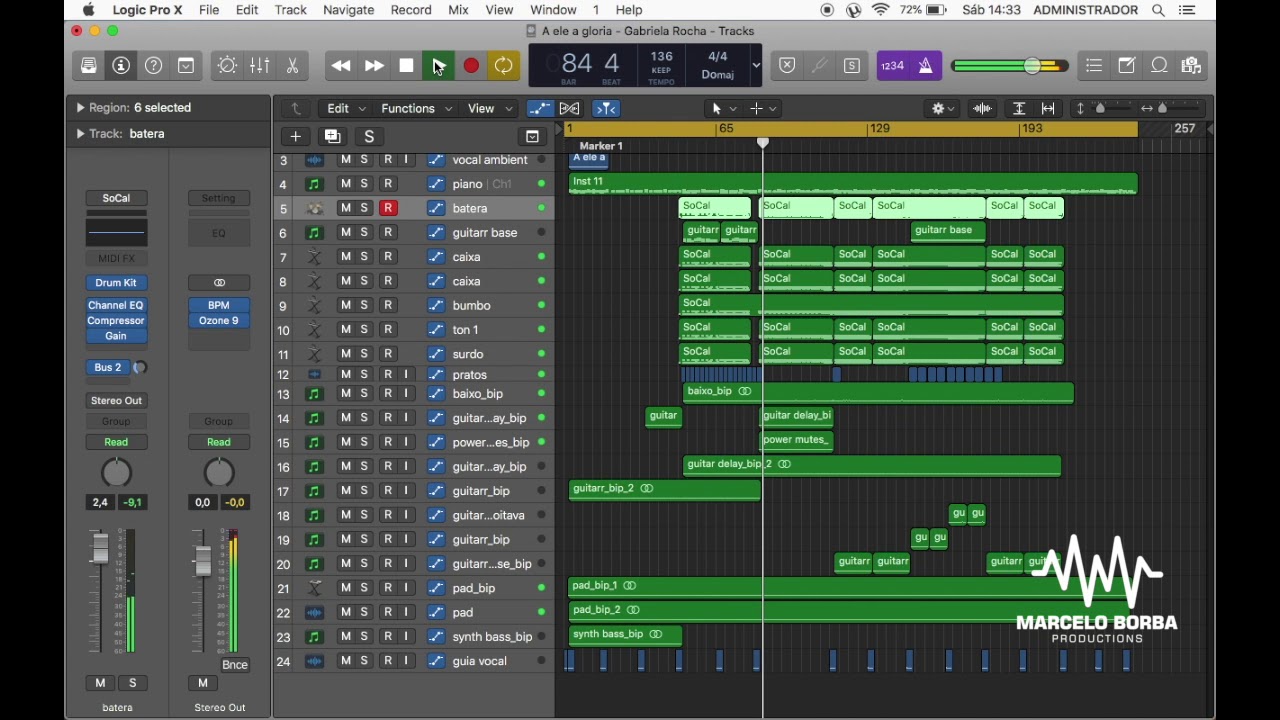Image resolution: width=1280 pixels, height=720 pixels.
Task: Open Quick Help question mark button
Action: pyautogui.click(x=154, y=66)
